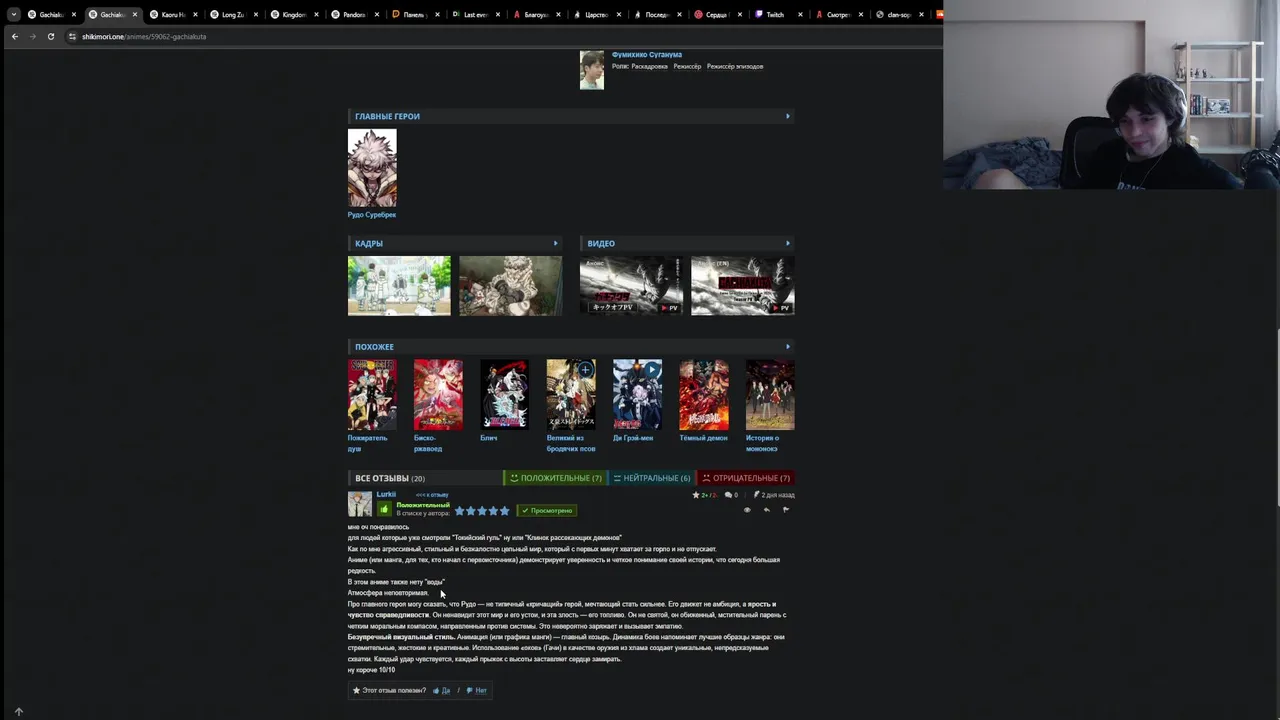The height and width of the screenshot is (720, 1280).
Task: Open the first screenshot with characters in white
Action: [399, 286]
